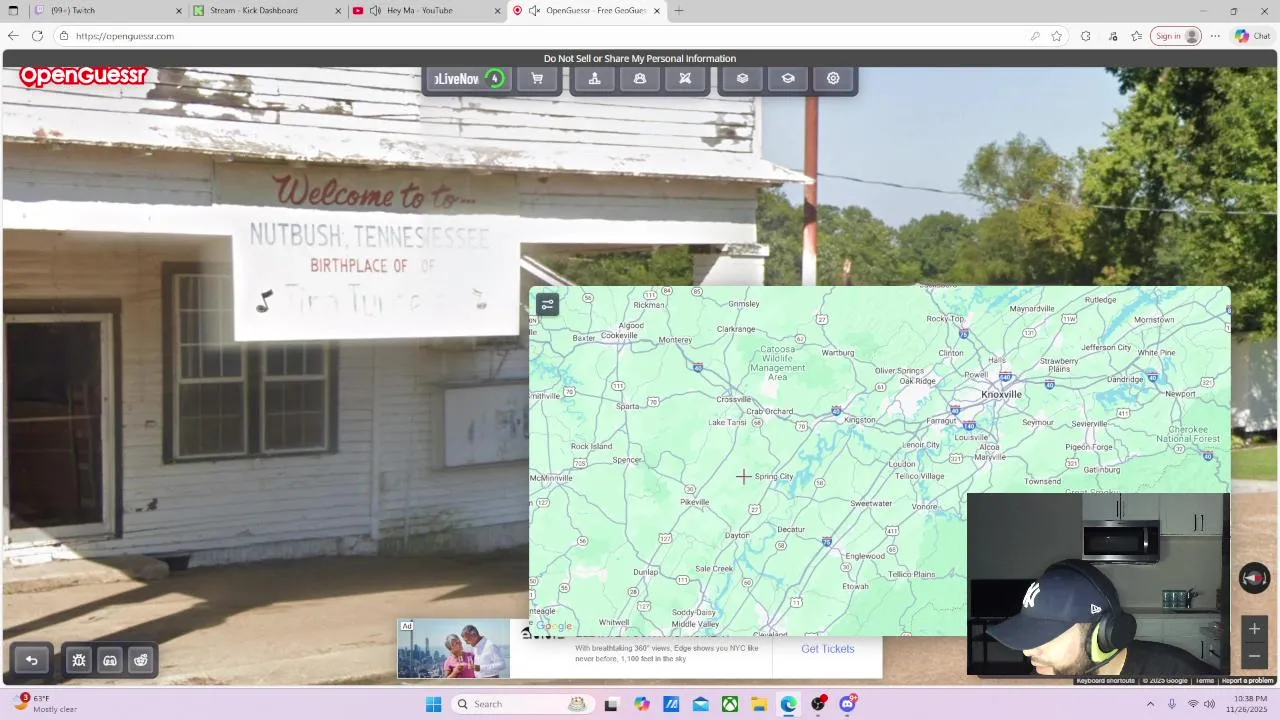Open the OpenGuessr settings gear
Viewport: 1280px width, 720px height.
[833, 79]
